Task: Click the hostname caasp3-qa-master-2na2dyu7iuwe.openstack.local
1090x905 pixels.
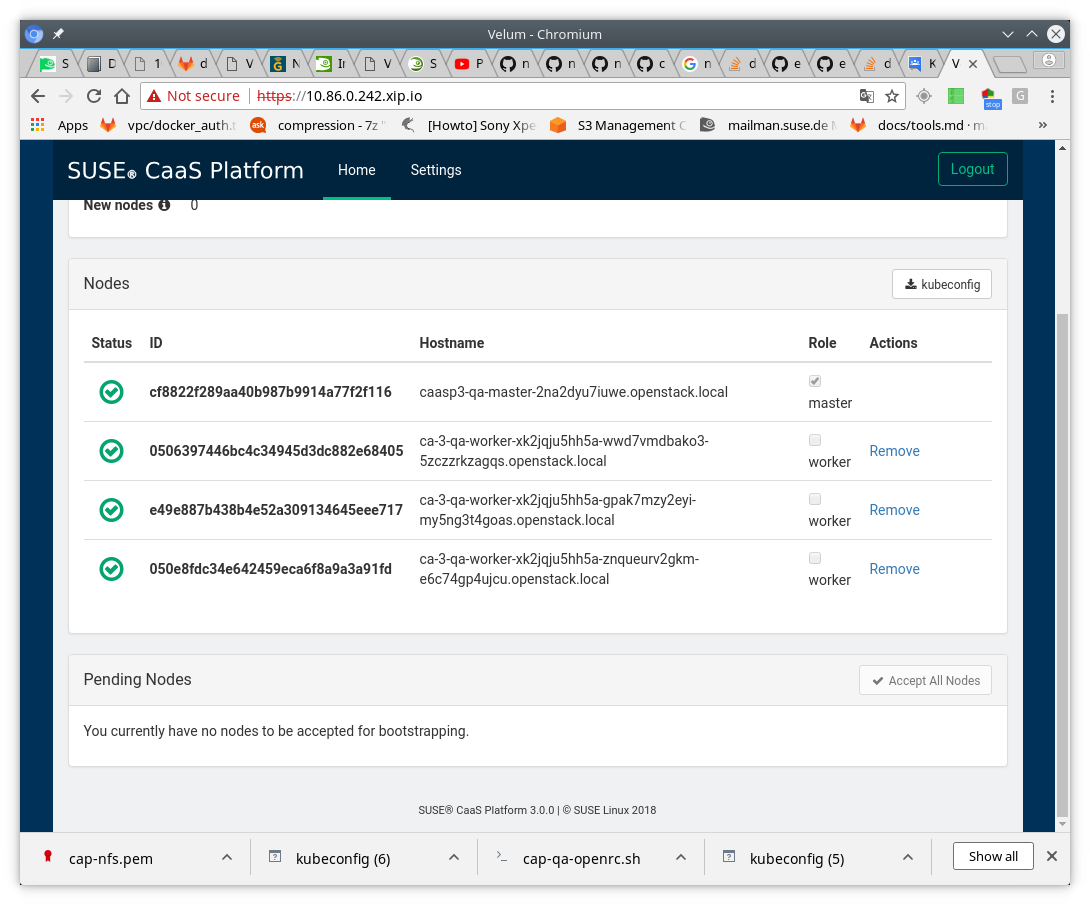Action: [574, 392]
